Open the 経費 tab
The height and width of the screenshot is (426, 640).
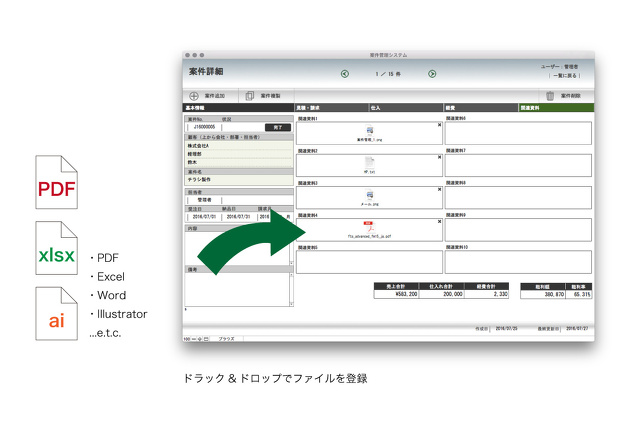480,107
